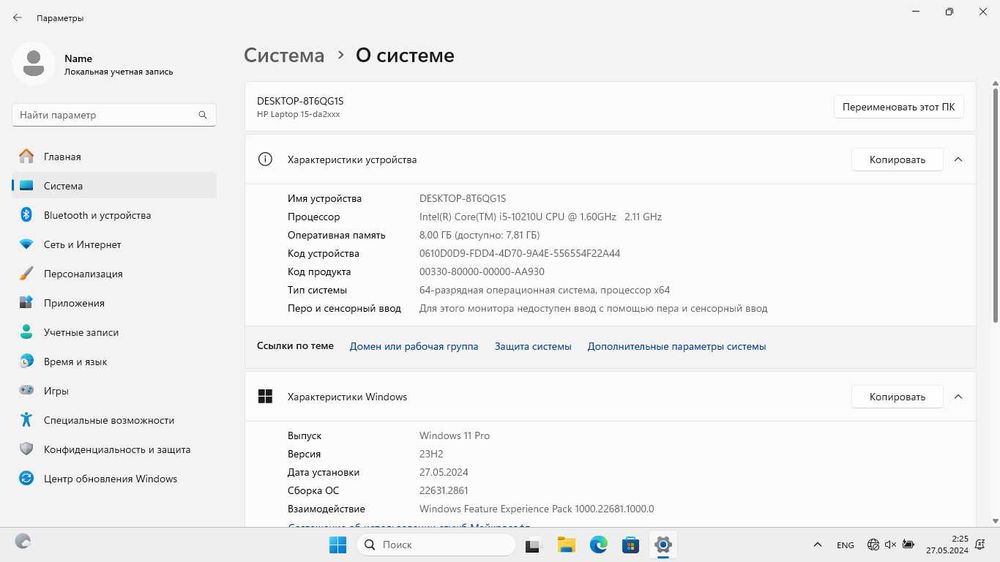Click the Код устройства value text
The width and height of the screenshot is (1000, 562).
tap(520, 253)
